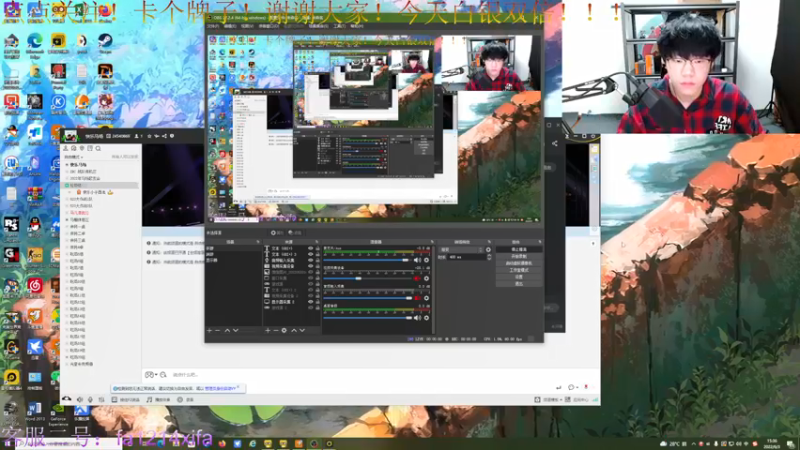
Task: Add a new source in OBS Sources panel
Action: tap(267, 331)
